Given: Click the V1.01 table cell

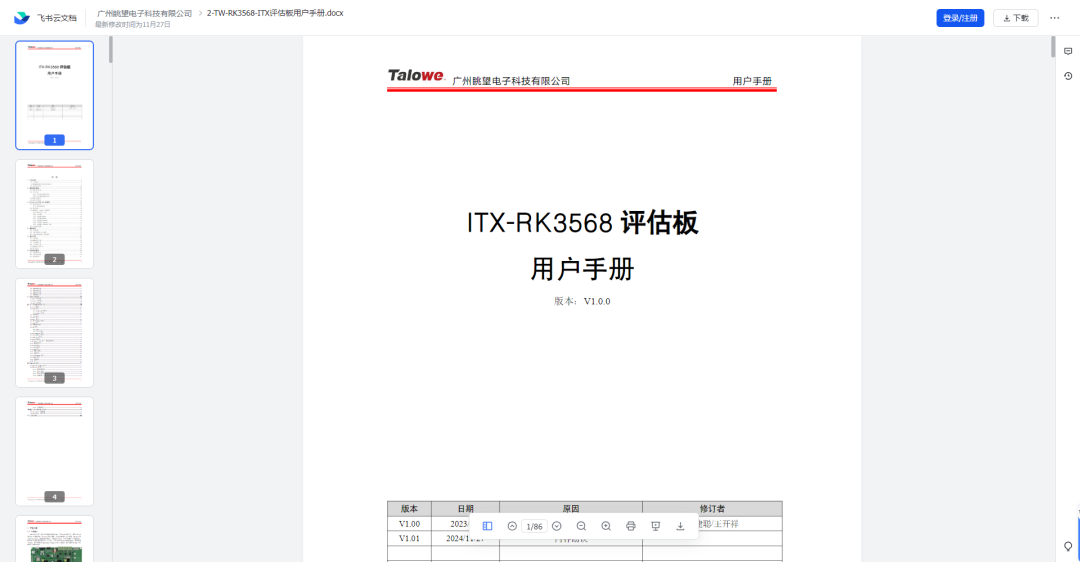Looking at the screenshot, I should [409, 539].
